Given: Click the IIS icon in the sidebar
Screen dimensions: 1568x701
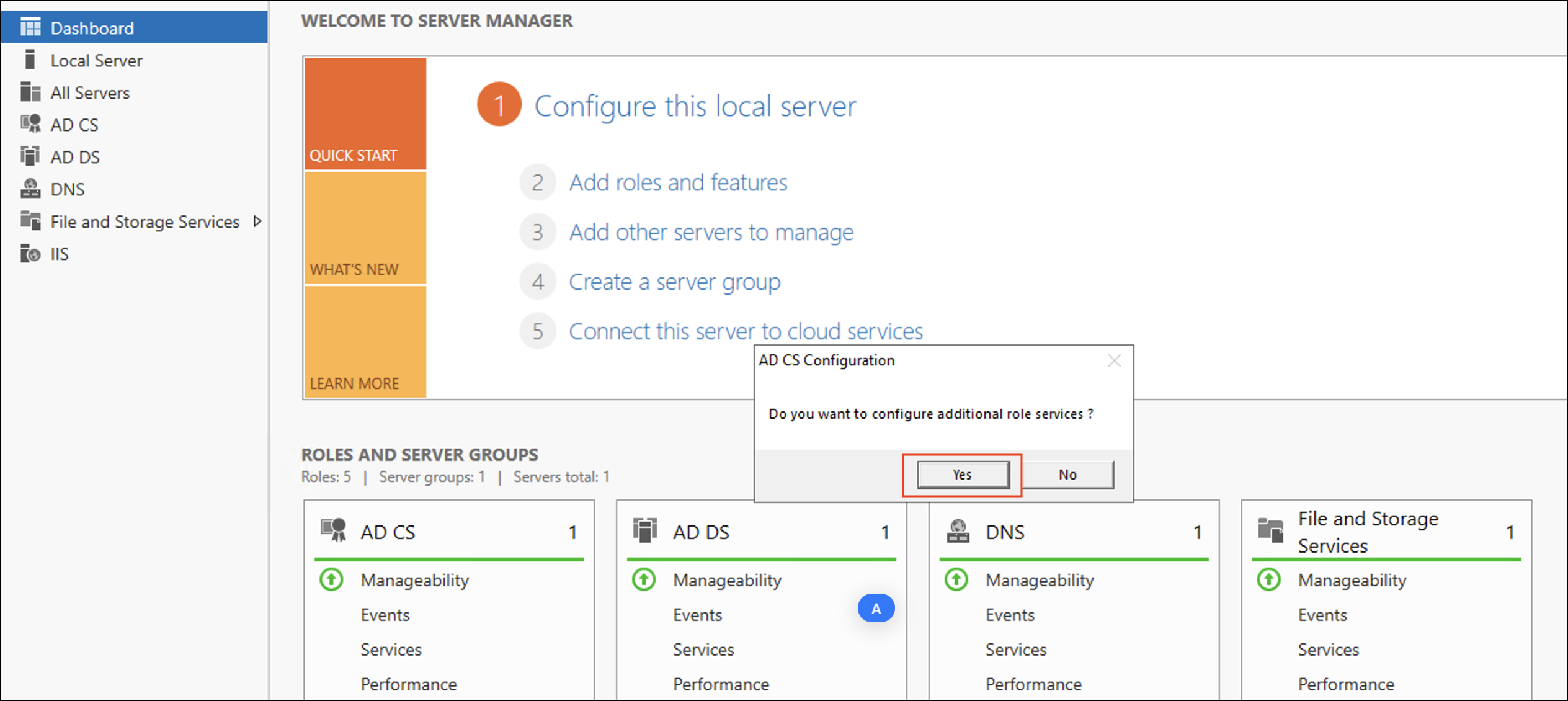Looking at the screenshot, I should pyautogui.click(x=30, y=253).
